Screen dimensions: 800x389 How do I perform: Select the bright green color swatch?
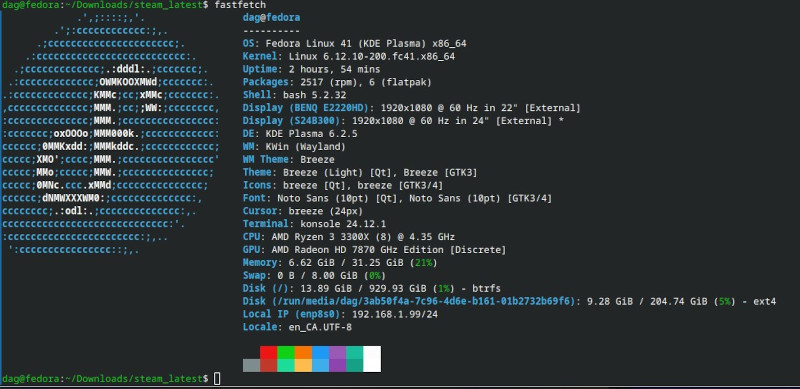286,352
